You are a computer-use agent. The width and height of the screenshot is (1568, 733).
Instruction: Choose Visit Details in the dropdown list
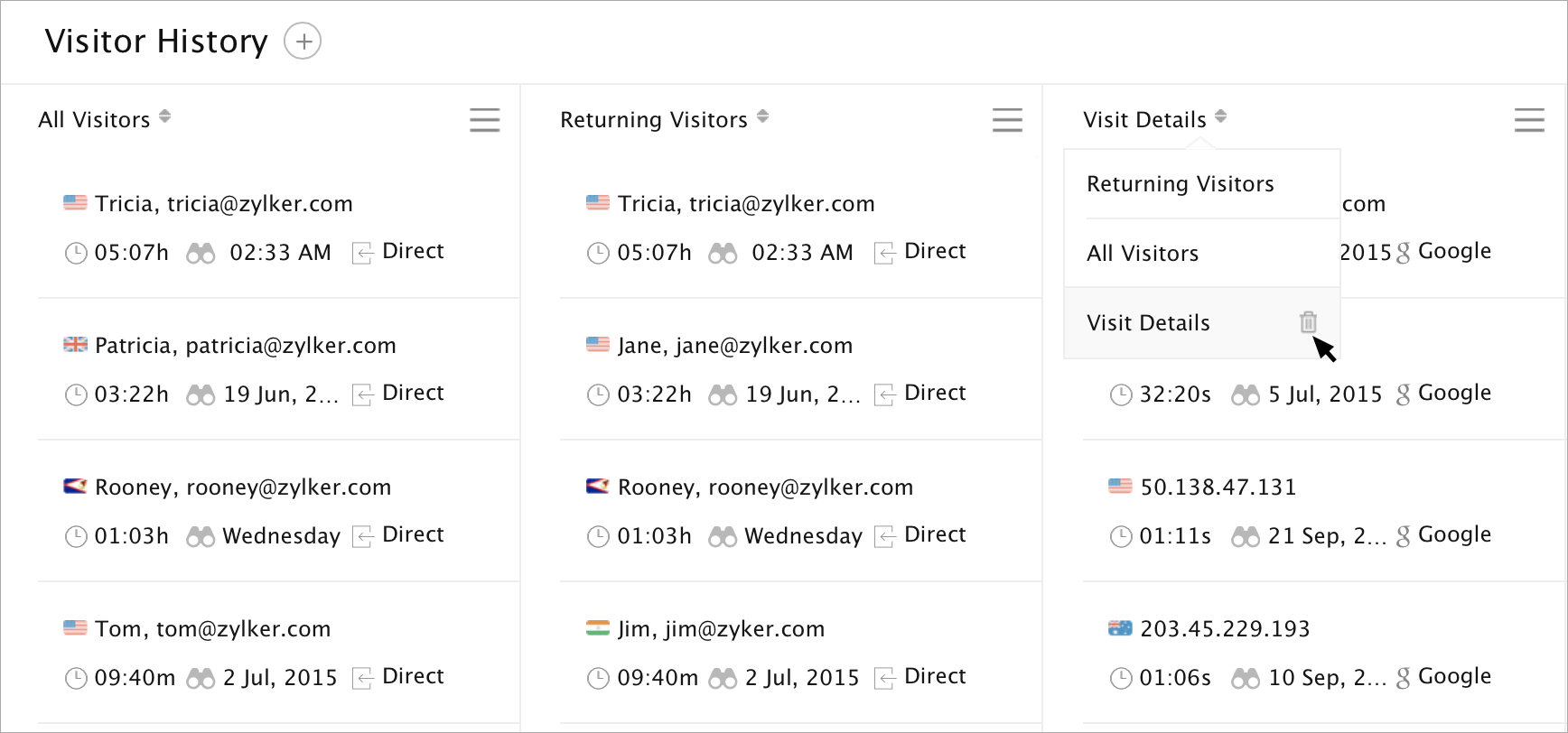(1148, 323)
